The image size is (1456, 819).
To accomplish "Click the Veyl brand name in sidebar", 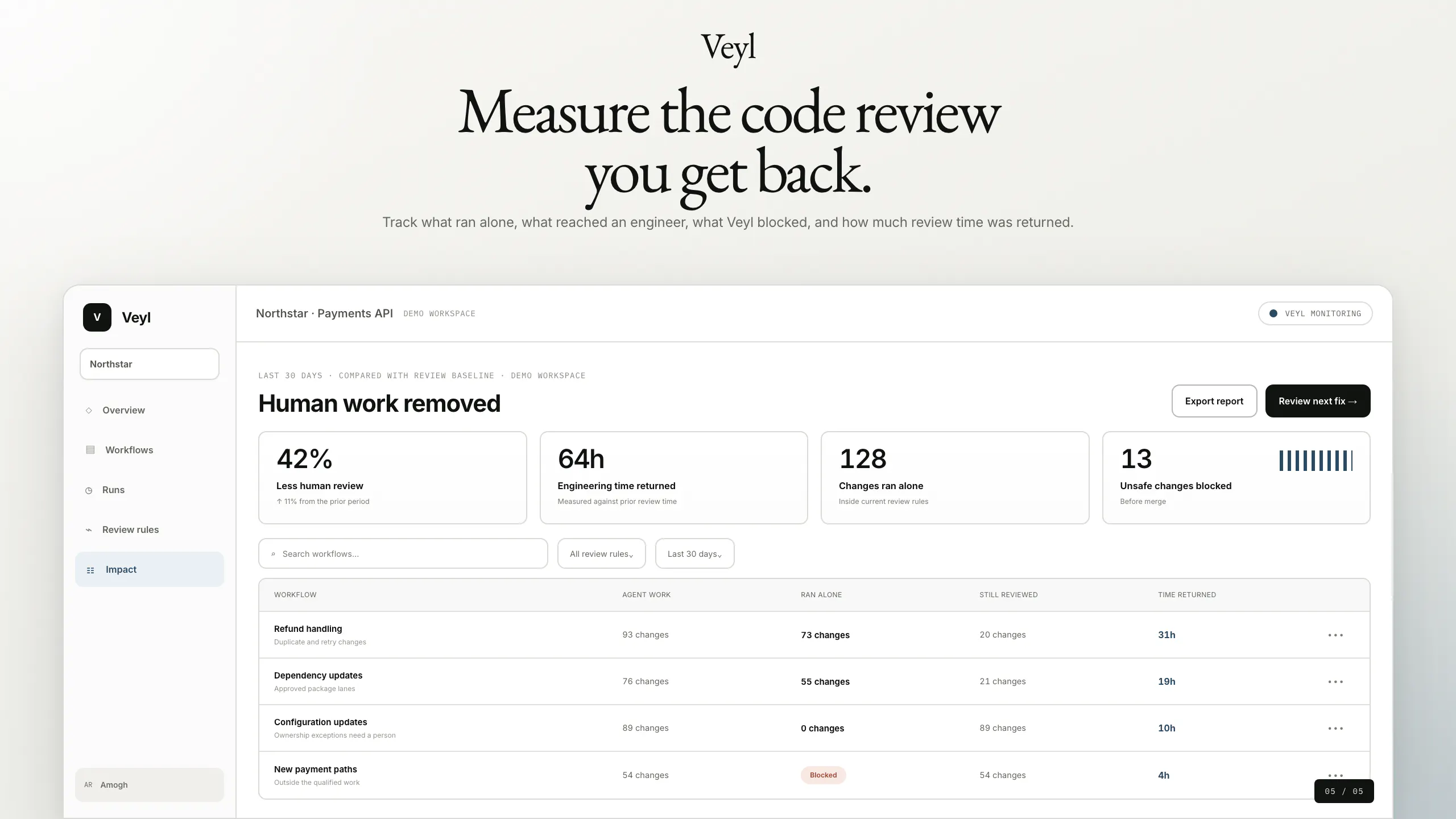I will tap(136, 317).
